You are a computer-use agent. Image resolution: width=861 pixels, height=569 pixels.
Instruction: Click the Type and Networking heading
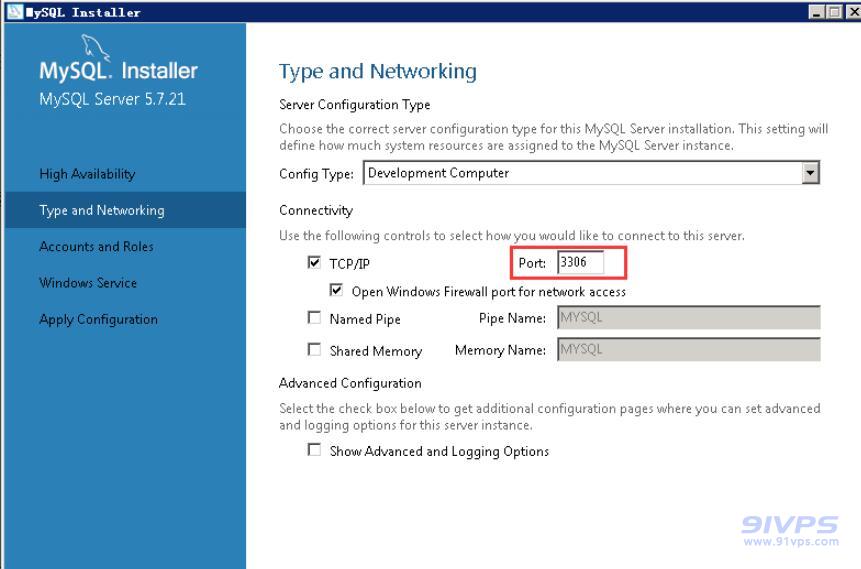click(x=378, y=71)
